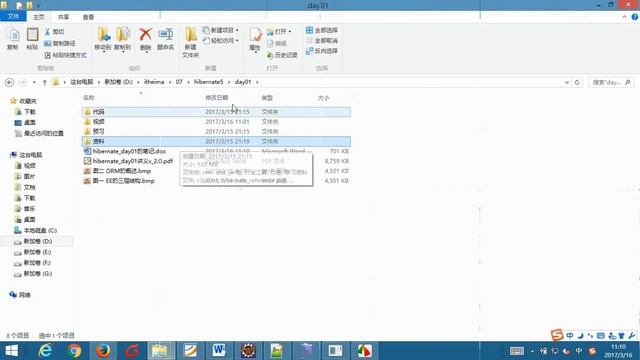The width and height of the screenshot is (640, 360).
Task: Switch to the 共享 (Share) tab
Action: click(x=63, y=17)
